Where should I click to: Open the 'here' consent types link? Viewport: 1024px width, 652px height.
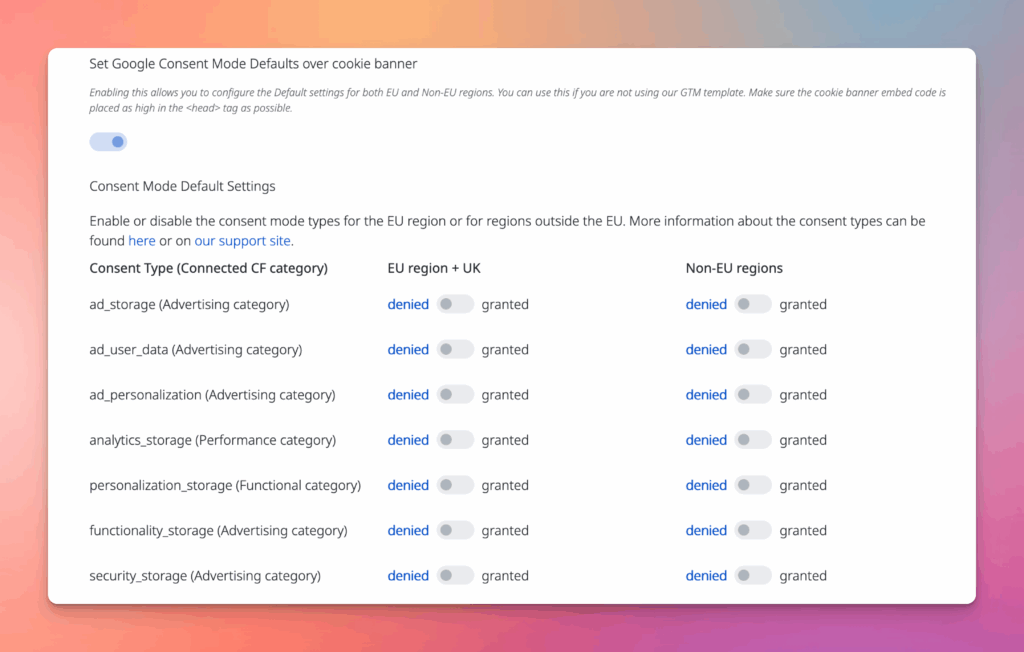[141, 241]
